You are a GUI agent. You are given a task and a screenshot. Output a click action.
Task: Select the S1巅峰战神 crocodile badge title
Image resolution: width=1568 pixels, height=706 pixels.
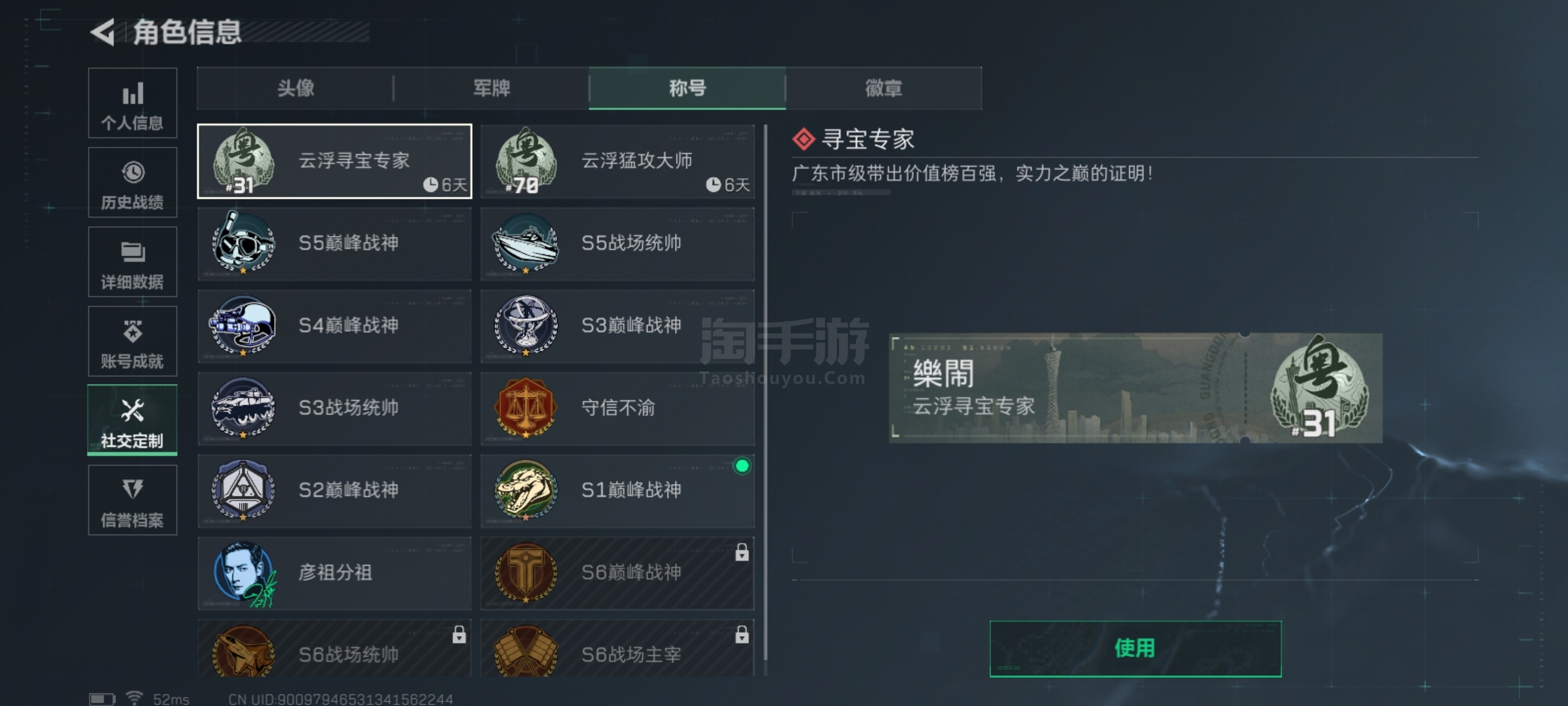[617, 491]
